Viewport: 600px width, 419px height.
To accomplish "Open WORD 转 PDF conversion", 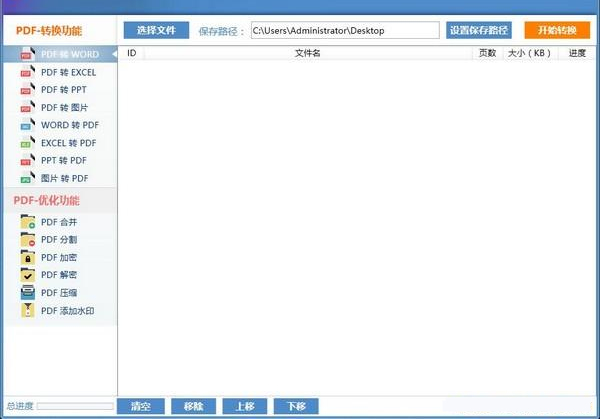I will pos(60,125).
